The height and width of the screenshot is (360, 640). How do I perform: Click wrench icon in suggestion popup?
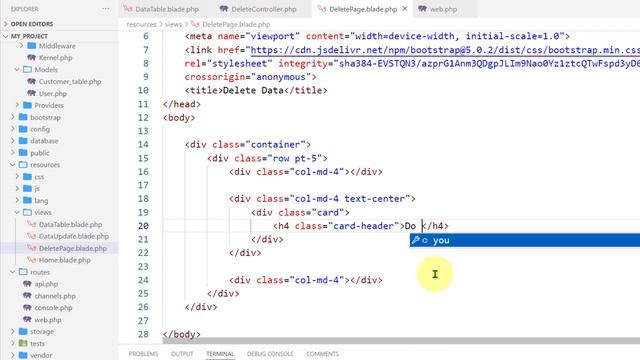click(415, 240)
